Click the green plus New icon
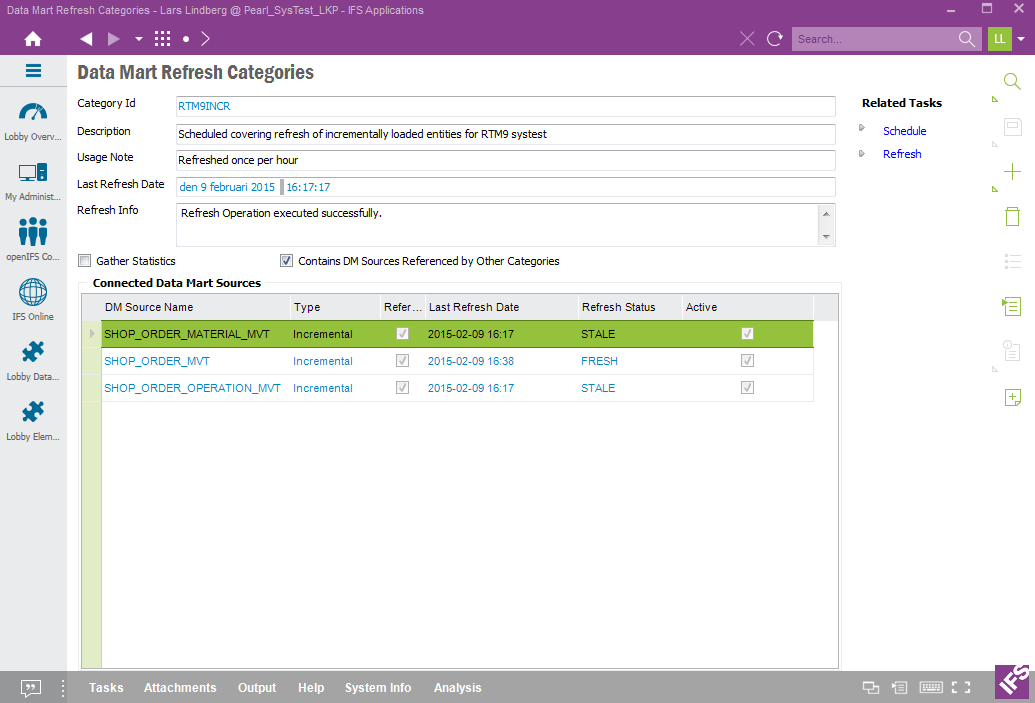This screenshot has height=703, width=1035. tap(1012, 172)
